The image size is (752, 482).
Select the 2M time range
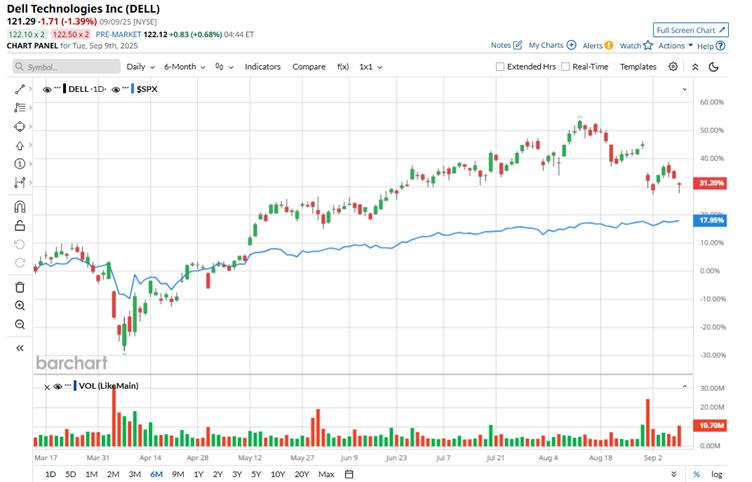click(113, 474)
